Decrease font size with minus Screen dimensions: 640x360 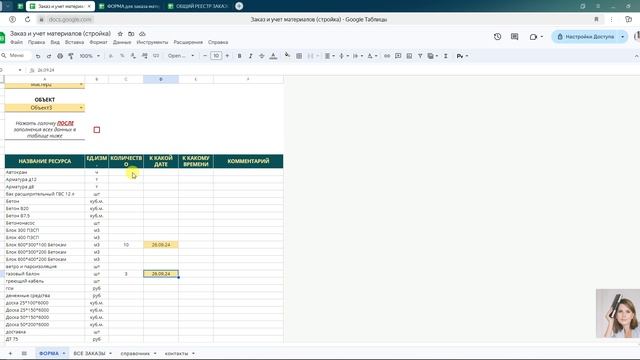[x=205, y=56]
